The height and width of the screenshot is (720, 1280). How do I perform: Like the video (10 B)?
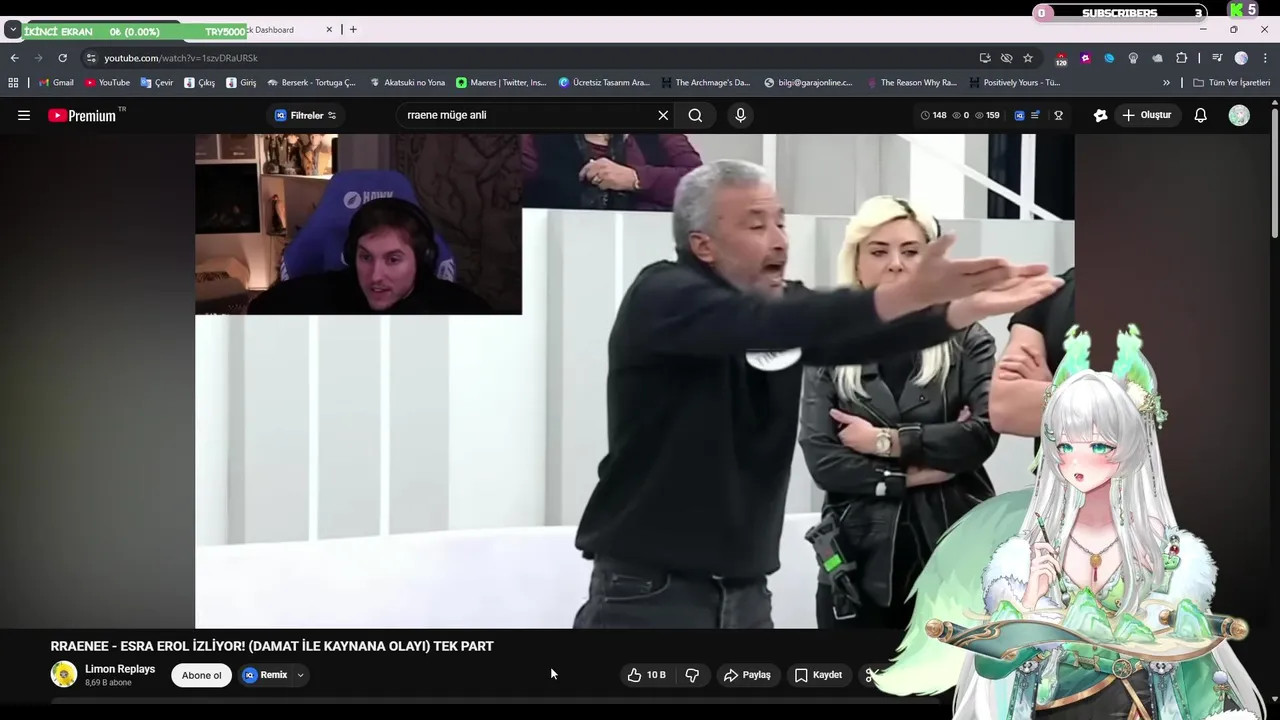tap(646, 675)
